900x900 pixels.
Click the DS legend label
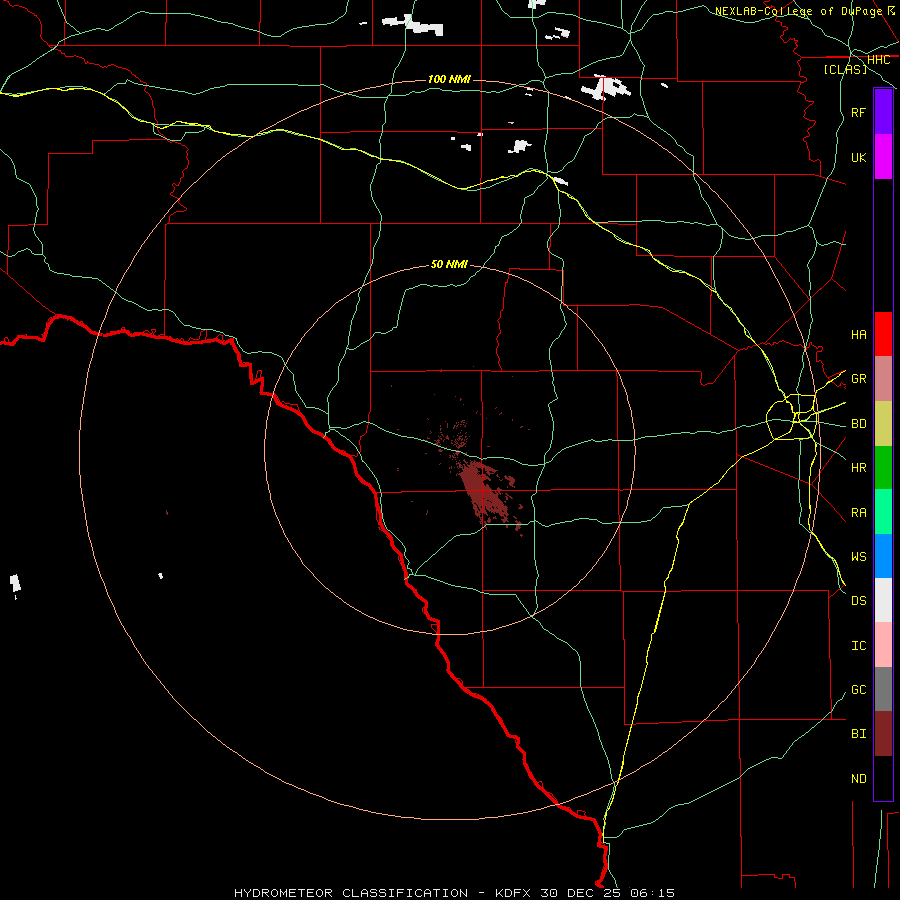pos(859,600)
